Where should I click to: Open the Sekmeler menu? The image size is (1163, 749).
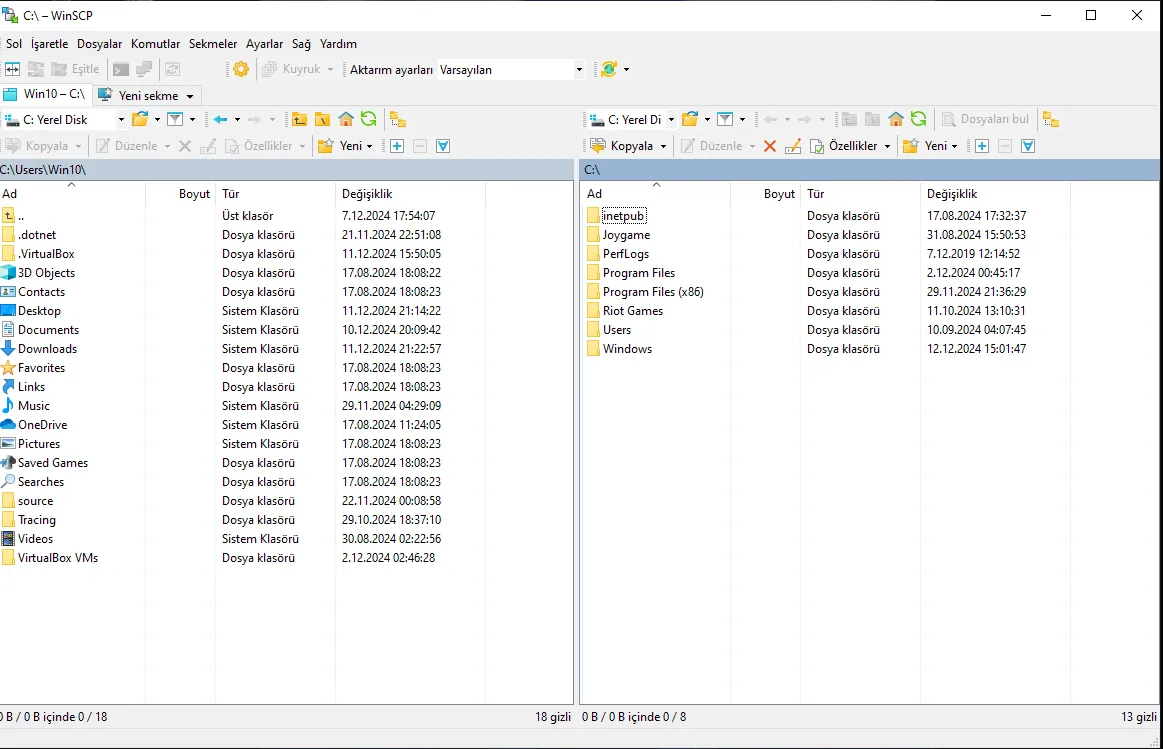tap(213, 44)
